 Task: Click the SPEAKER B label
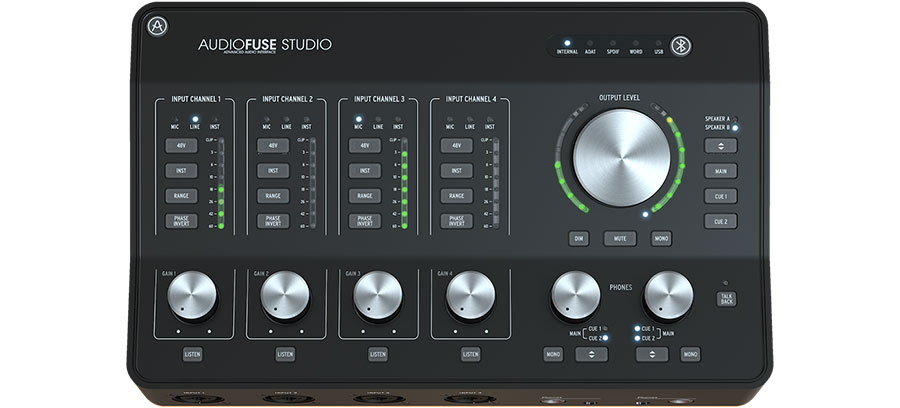point(717,127)
